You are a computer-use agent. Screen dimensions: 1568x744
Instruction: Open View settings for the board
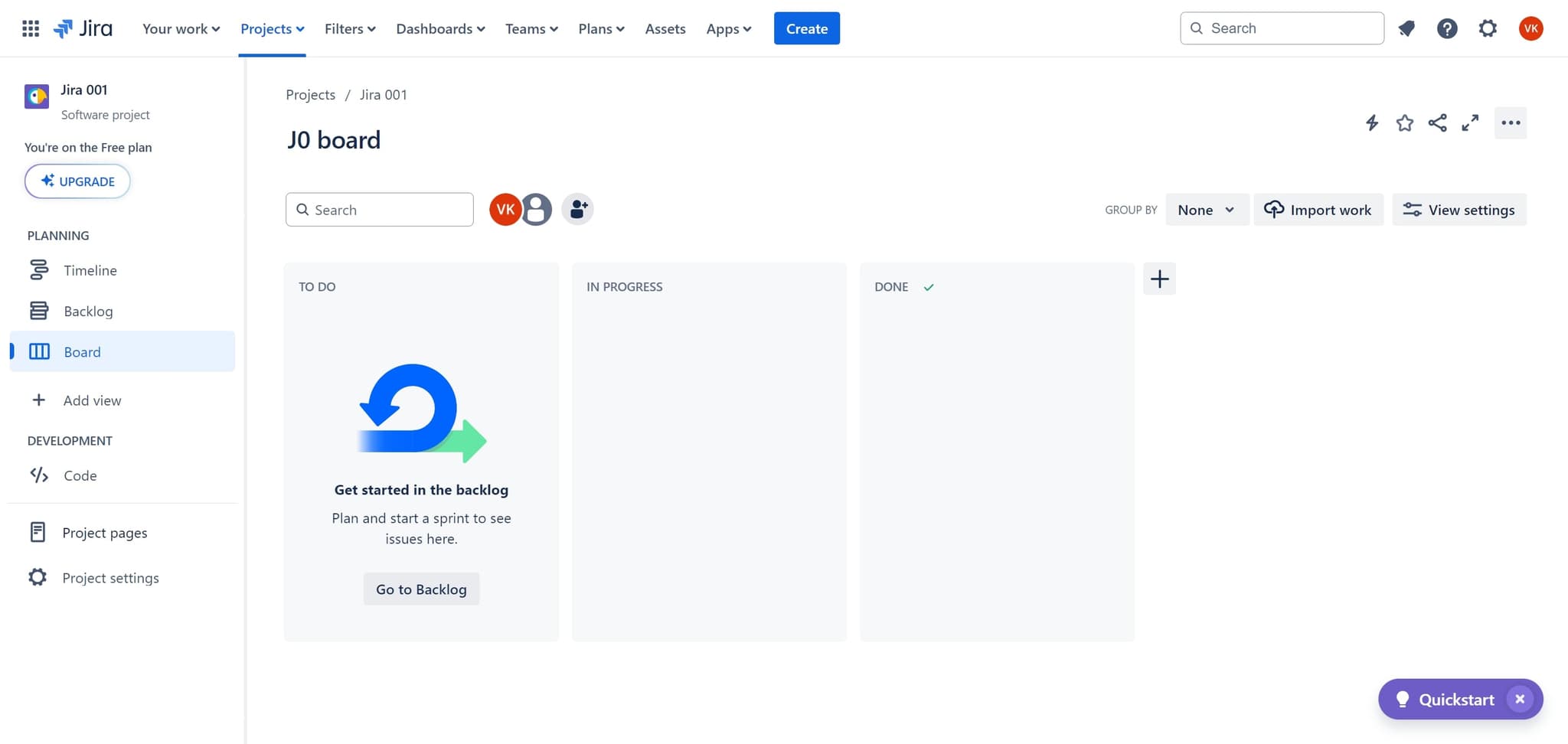click(1459, 209)
